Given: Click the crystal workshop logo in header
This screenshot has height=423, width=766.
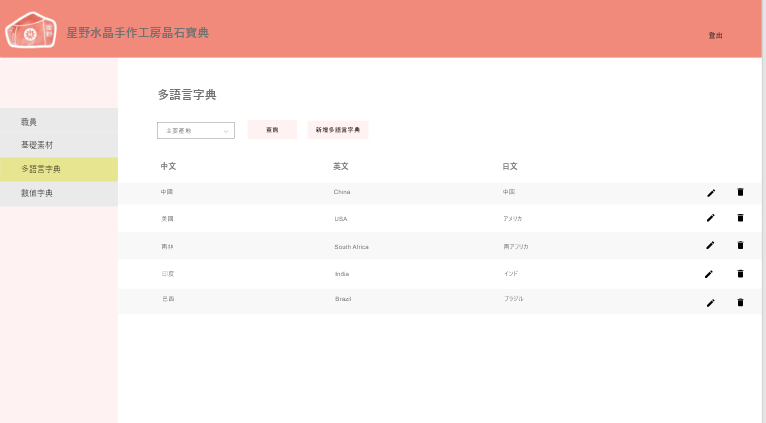Looking at the screenshot, I should (31, 31).
